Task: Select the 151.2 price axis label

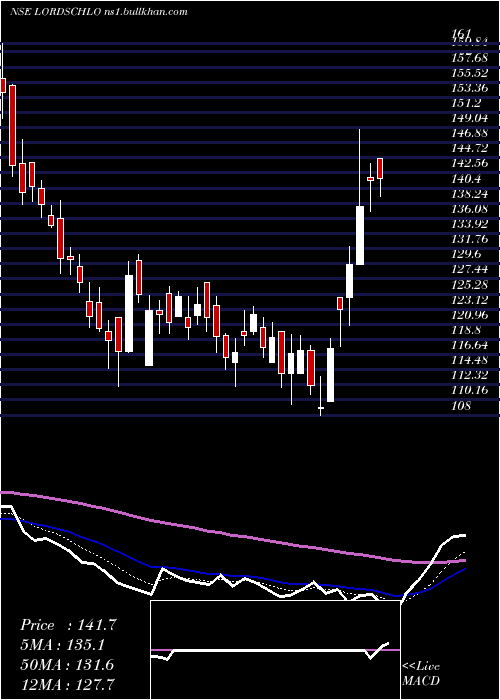Action: tap(467, 103)
